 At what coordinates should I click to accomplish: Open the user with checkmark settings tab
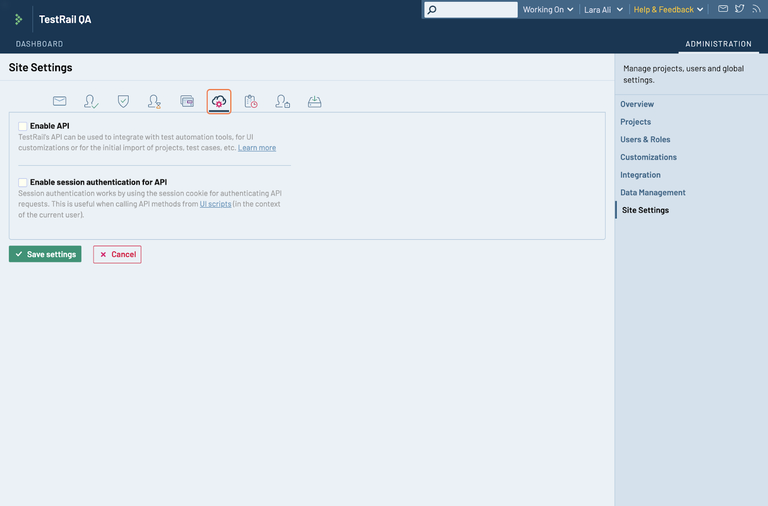91,101
